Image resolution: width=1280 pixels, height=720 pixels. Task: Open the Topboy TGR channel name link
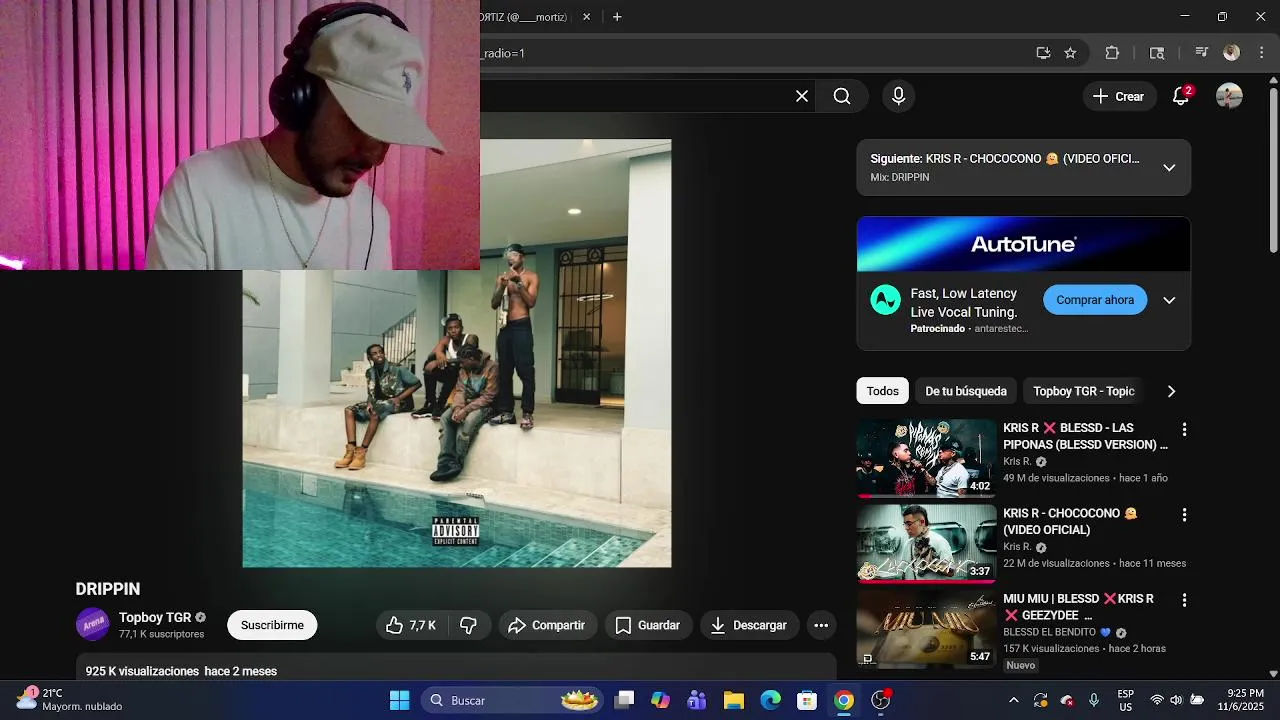click(x=155, y=617)
